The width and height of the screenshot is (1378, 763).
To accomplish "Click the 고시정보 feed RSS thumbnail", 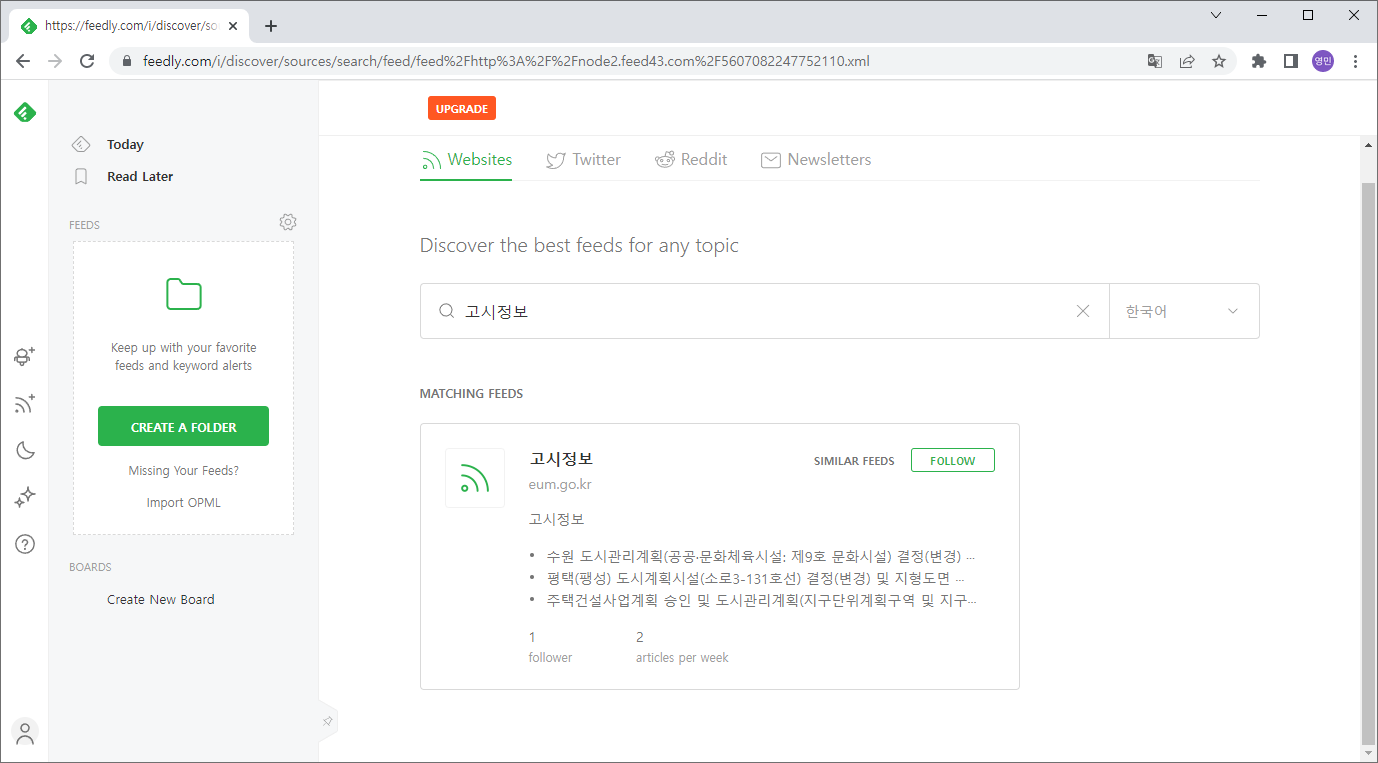I will tap(475, 478).
